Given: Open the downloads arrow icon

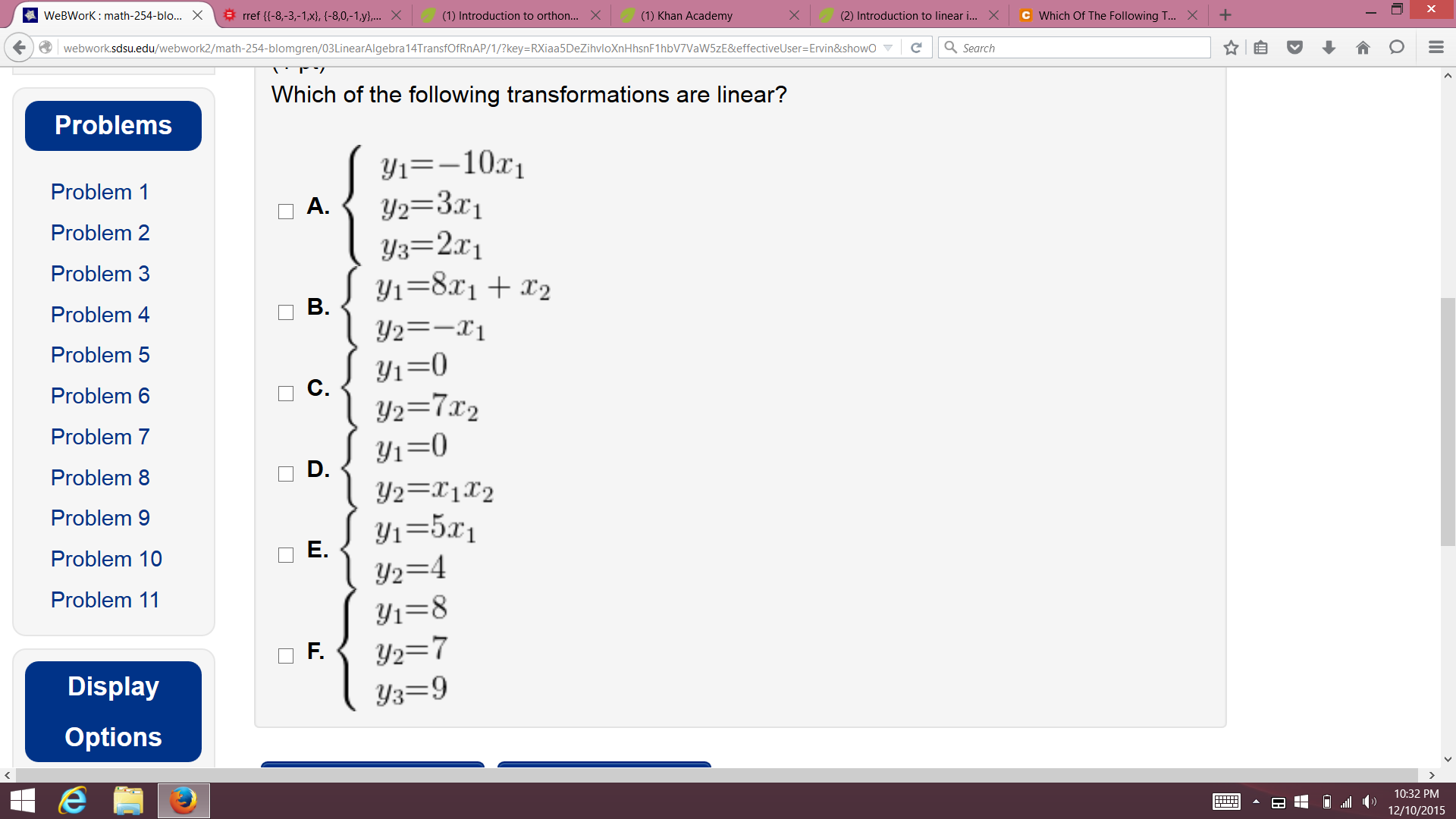Looking at the screenshot, I should tap(1329, 48).
